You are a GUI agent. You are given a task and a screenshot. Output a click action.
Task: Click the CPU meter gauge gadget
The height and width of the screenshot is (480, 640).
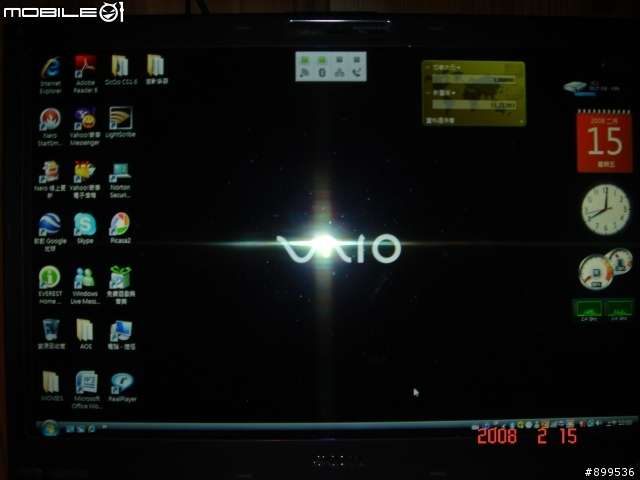point(605,269)
